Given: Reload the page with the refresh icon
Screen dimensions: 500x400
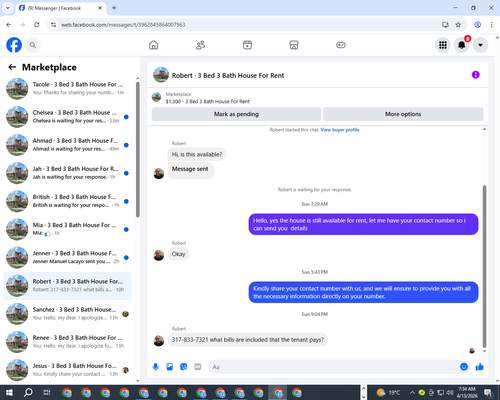Looking at the screenshot, I should 37,25.
